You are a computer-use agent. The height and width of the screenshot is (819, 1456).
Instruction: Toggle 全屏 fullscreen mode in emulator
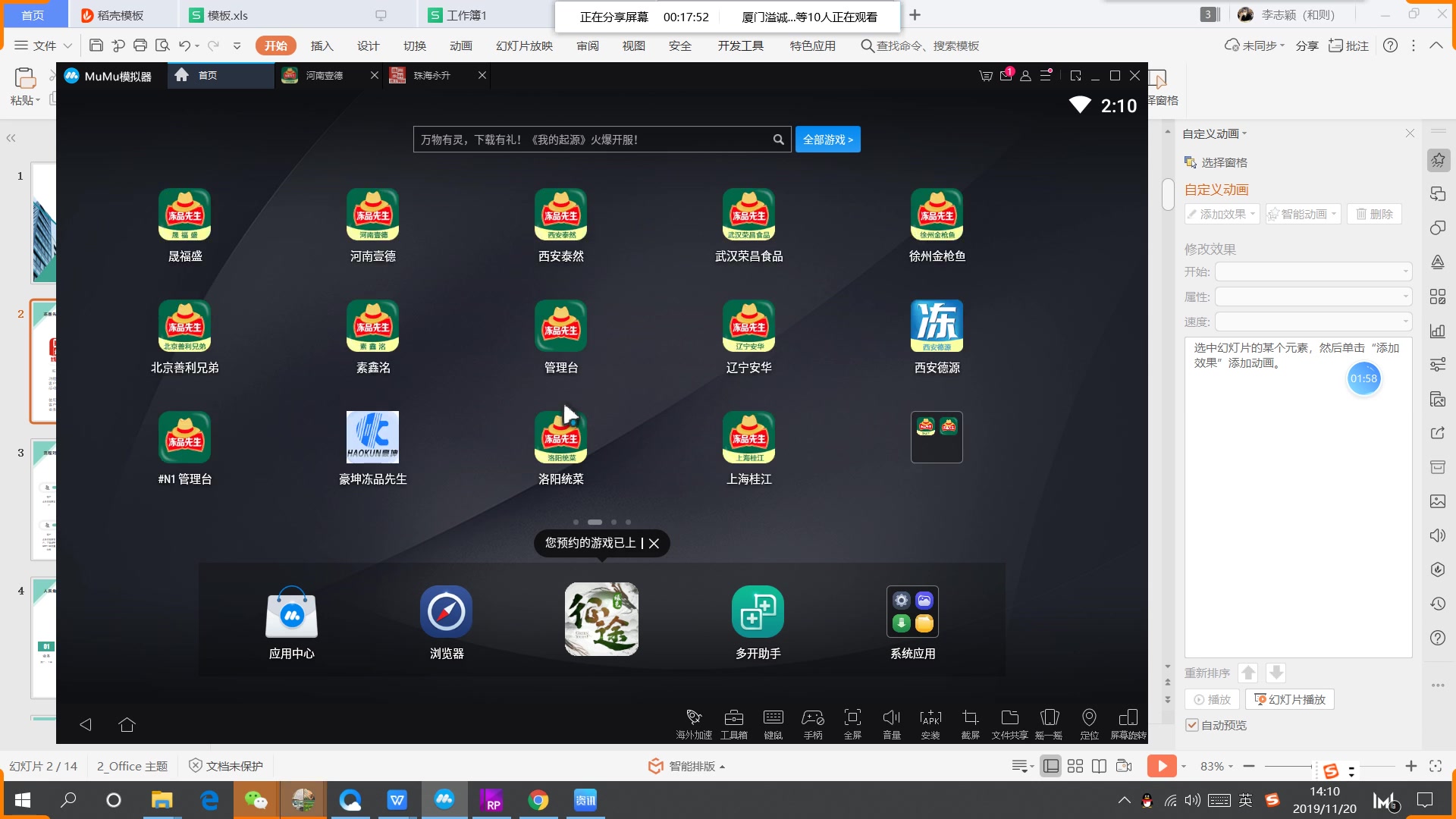pos(852,723)
